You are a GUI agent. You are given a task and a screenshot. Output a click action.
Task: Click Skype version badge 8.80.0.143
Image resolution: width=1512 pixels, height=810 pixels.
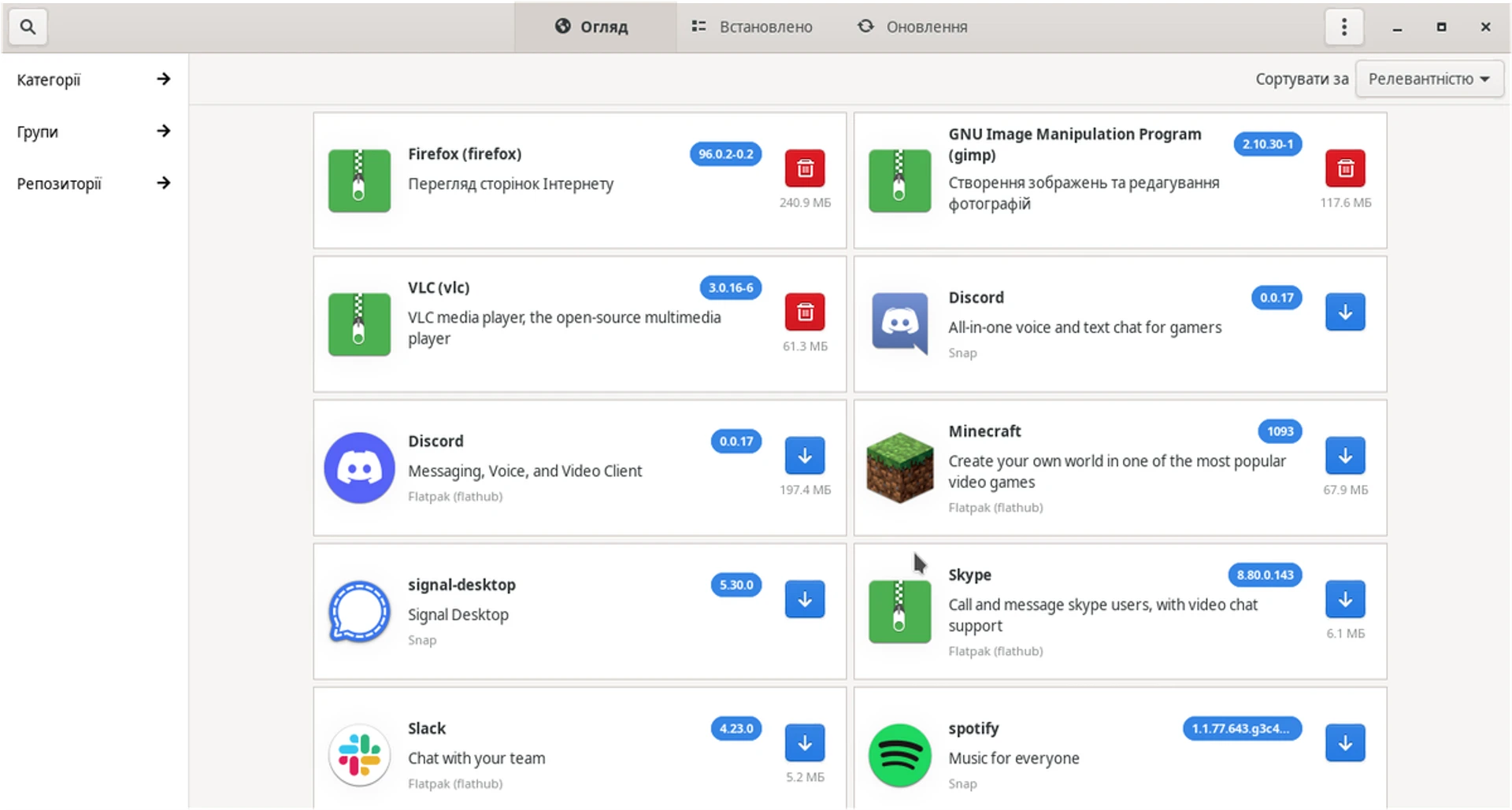click(x=1266, y=575)
